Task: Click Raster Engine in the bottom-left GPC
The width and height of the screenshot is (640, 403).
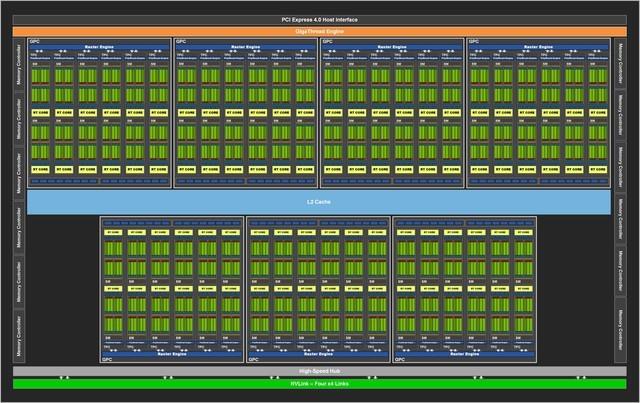Action: [171, 352]
